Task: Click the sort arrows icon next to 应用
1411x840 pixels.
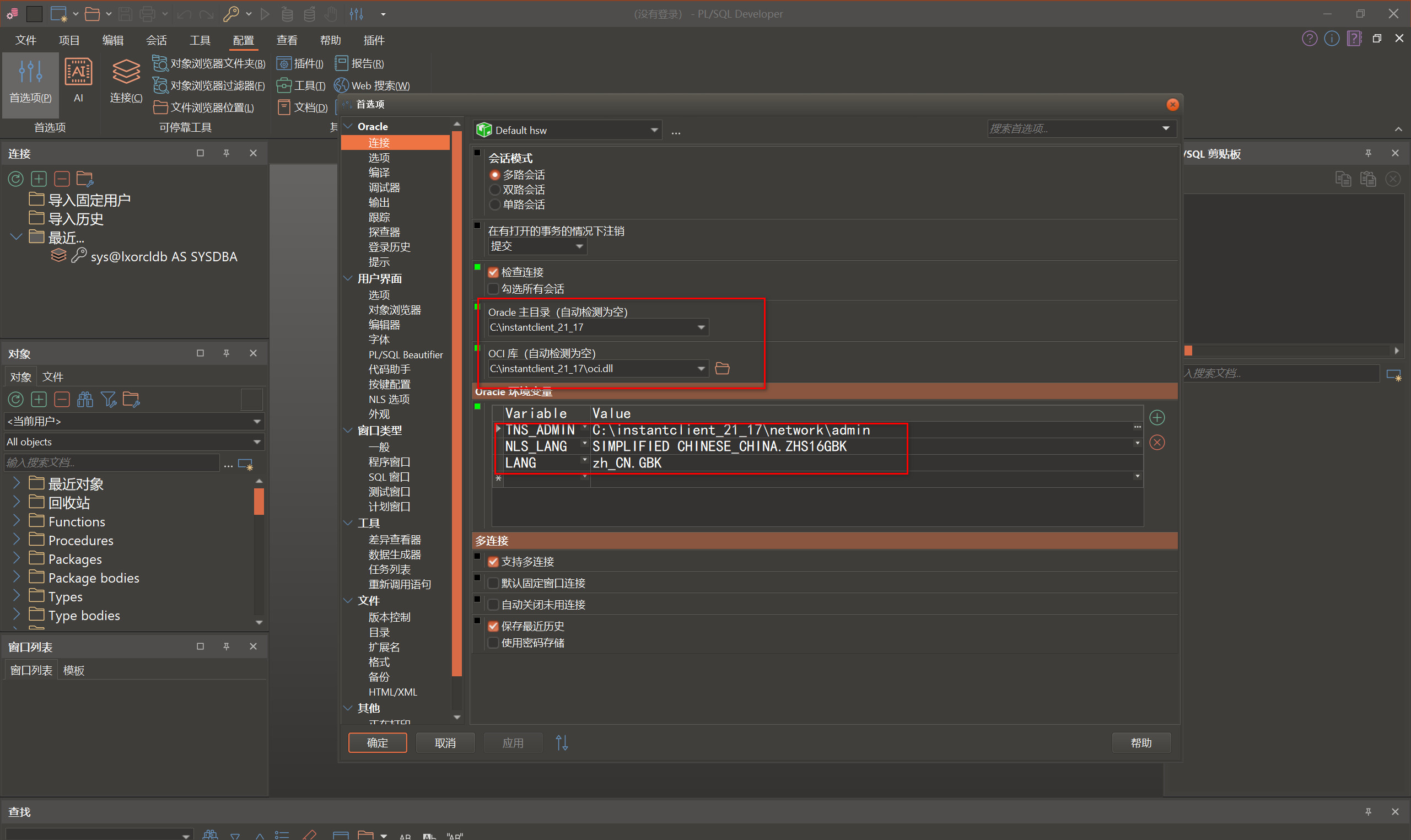Action: [x=562, y=742]
